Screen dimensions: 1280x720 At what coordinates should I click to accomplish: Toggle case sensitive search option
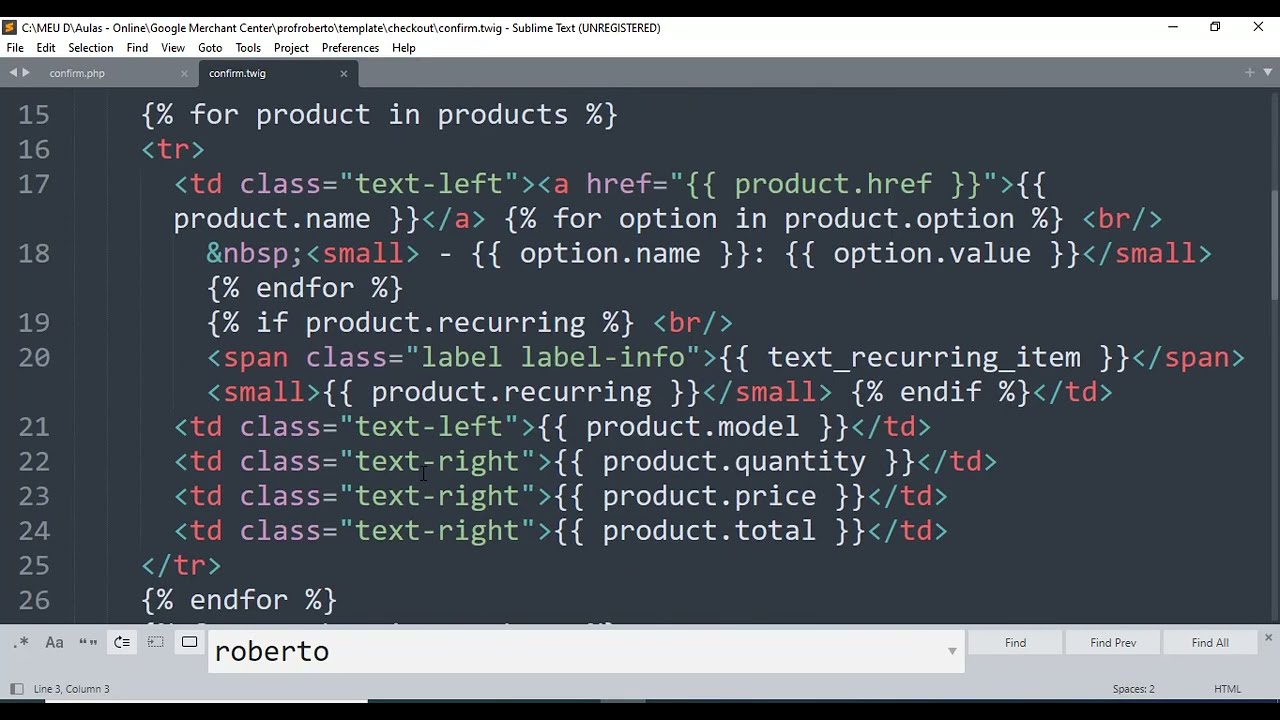coord(55,643)
